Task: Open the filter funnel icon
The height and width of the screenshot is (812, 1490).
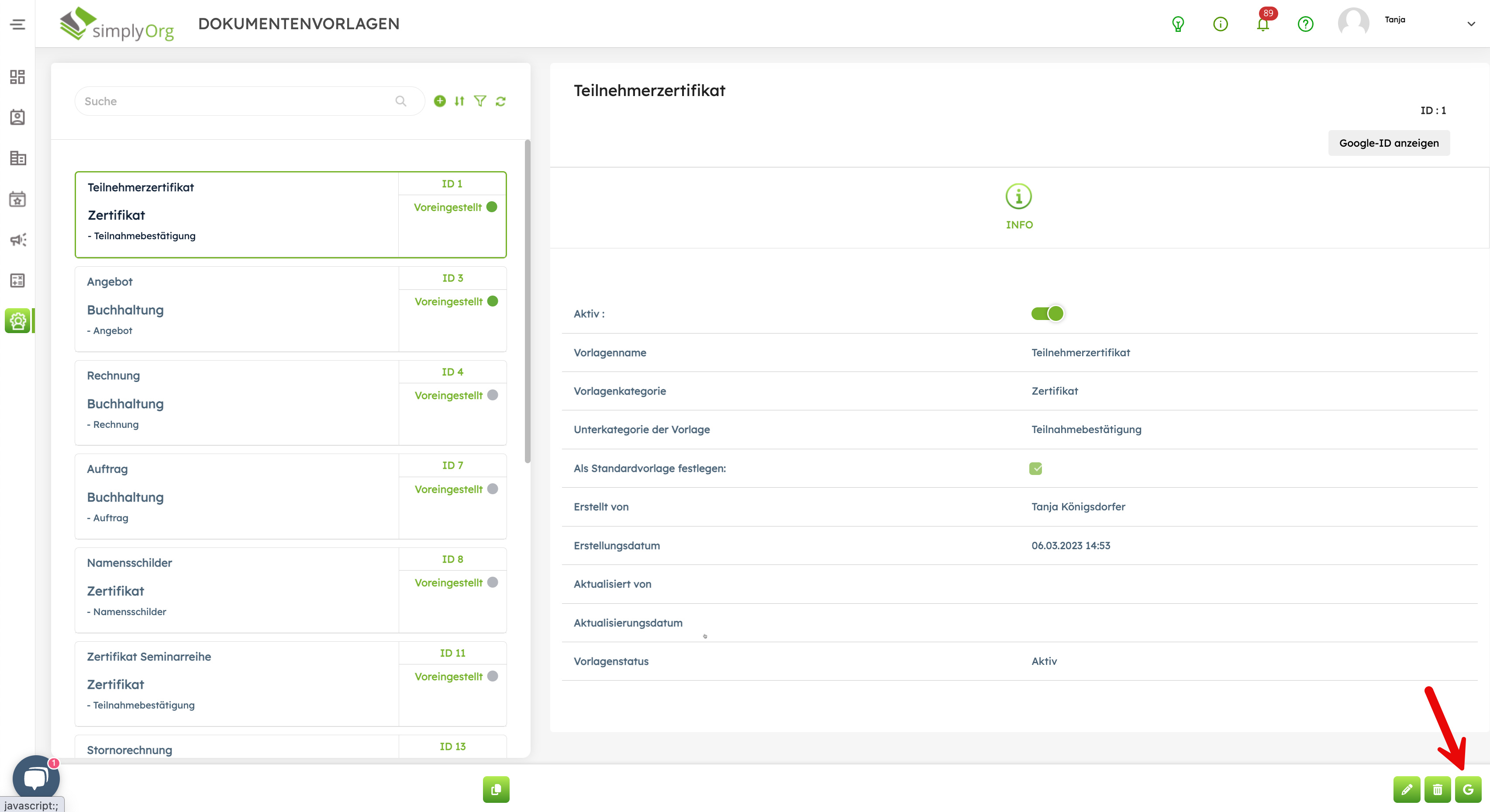Action: point(480,101)
